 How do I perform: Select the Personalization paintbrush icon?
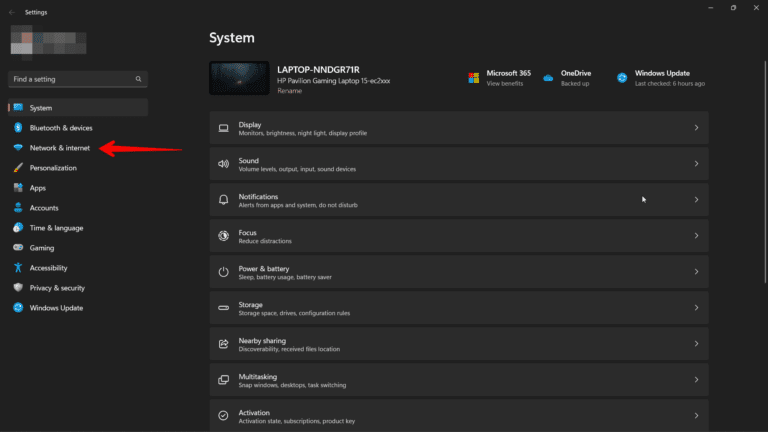18,168
